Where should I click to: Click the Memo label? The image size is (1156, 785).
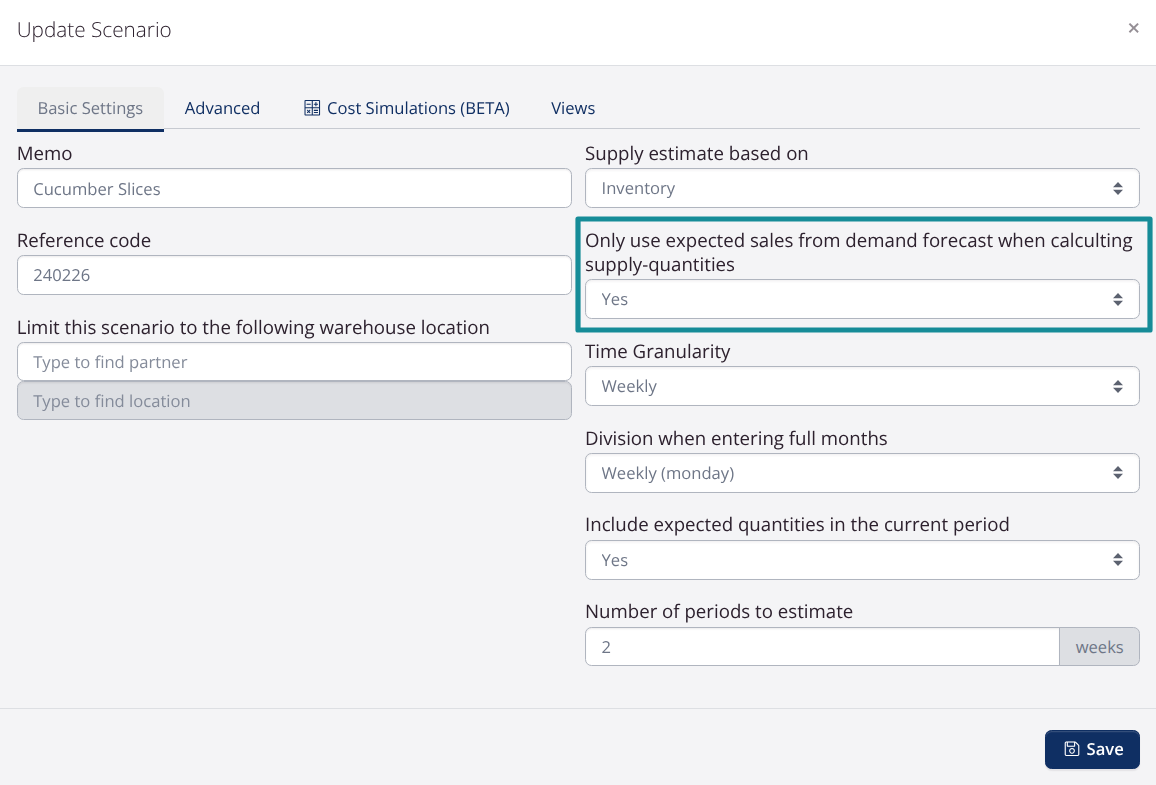44,153
